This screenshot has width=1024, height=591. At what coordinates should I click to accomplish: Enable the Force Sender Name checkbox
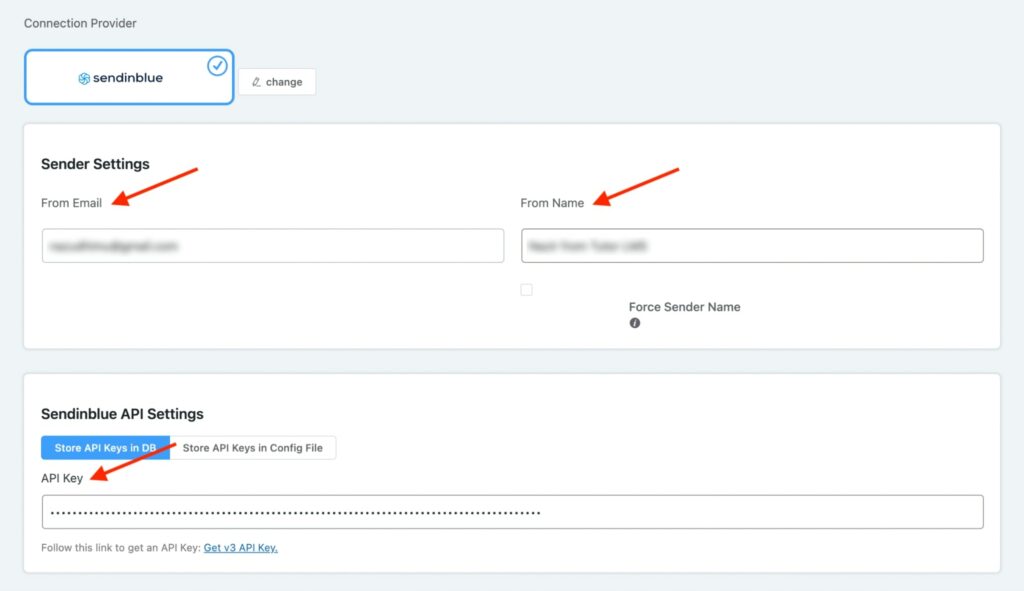(526, 290)
